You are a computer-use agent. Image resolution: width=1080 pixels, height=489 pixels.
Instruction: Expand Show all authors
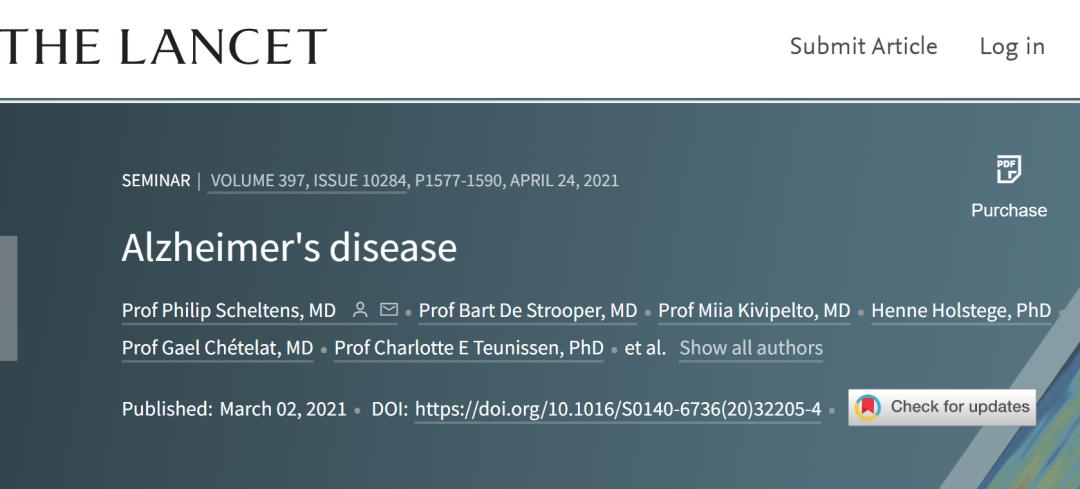751,348
